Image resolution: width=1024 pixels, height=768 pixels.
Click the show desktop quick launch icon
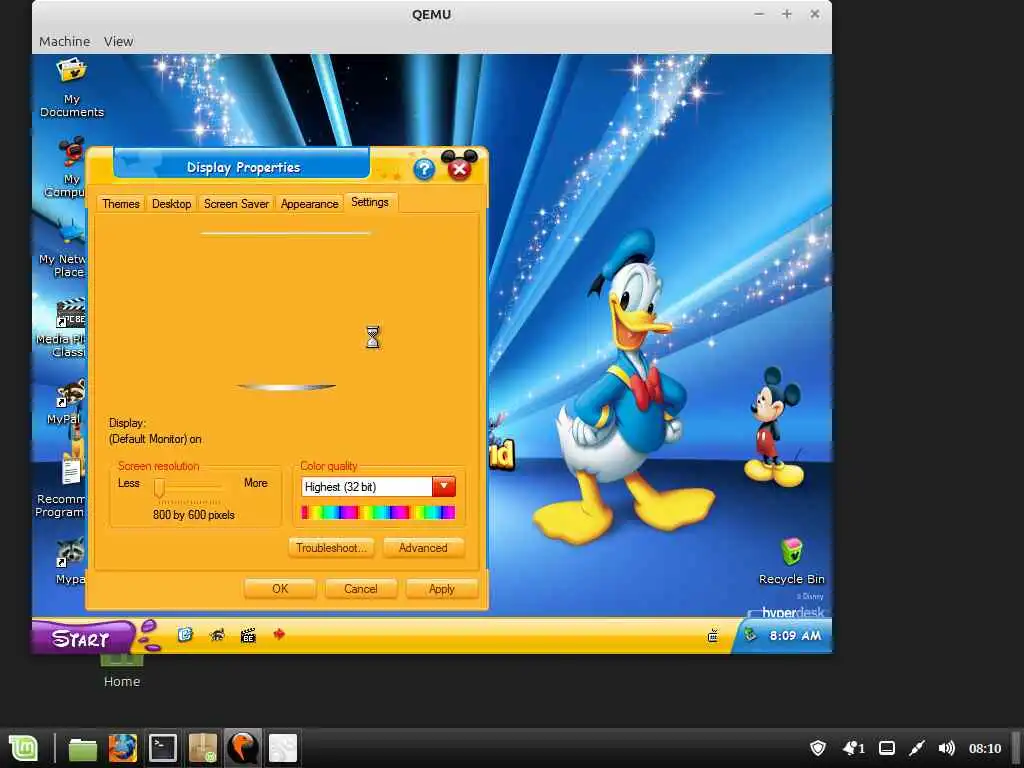click(x=185, y=635)
